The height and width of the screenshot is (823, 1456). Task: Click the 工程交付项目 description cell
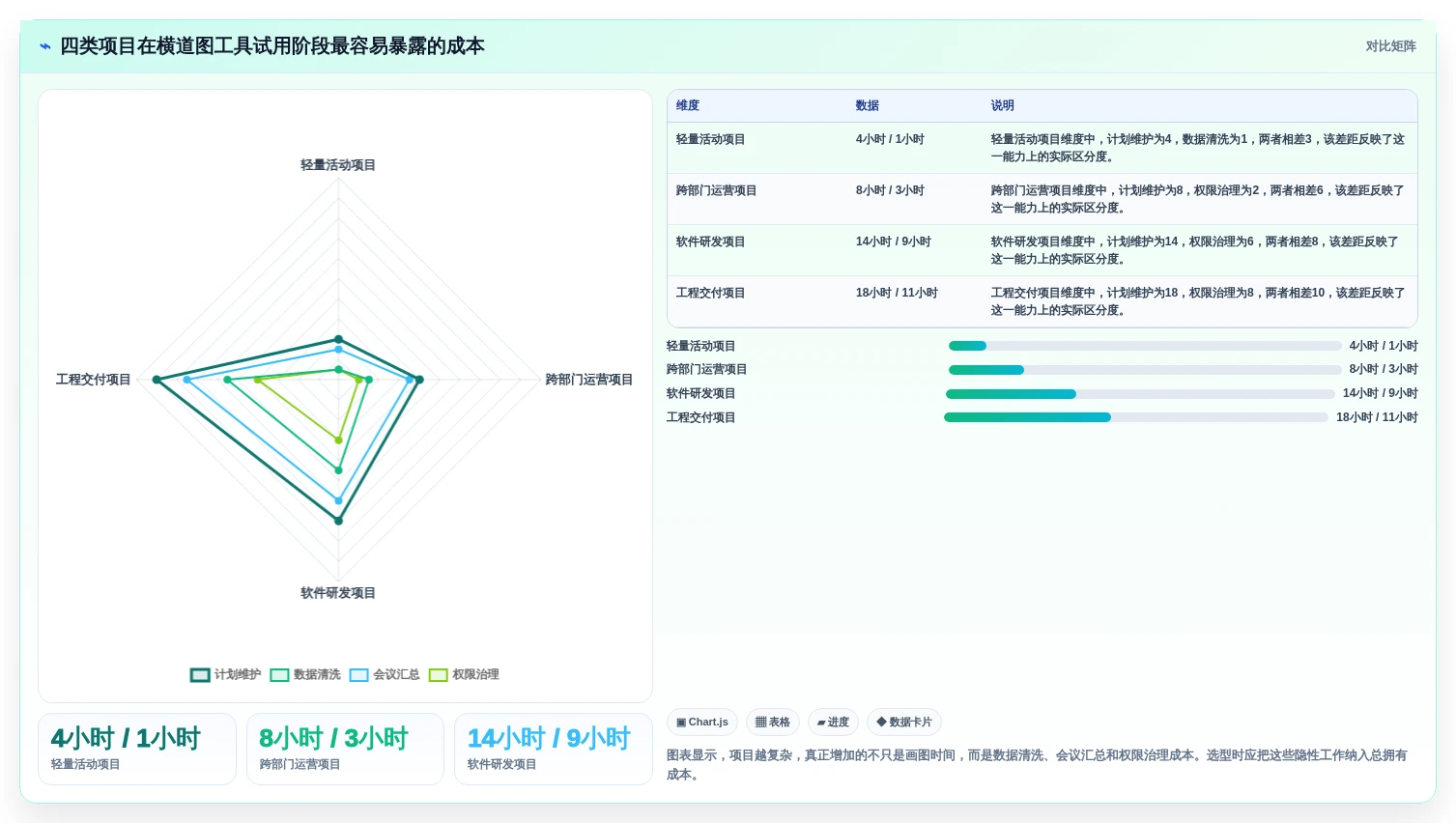[x=1199, y=301]
